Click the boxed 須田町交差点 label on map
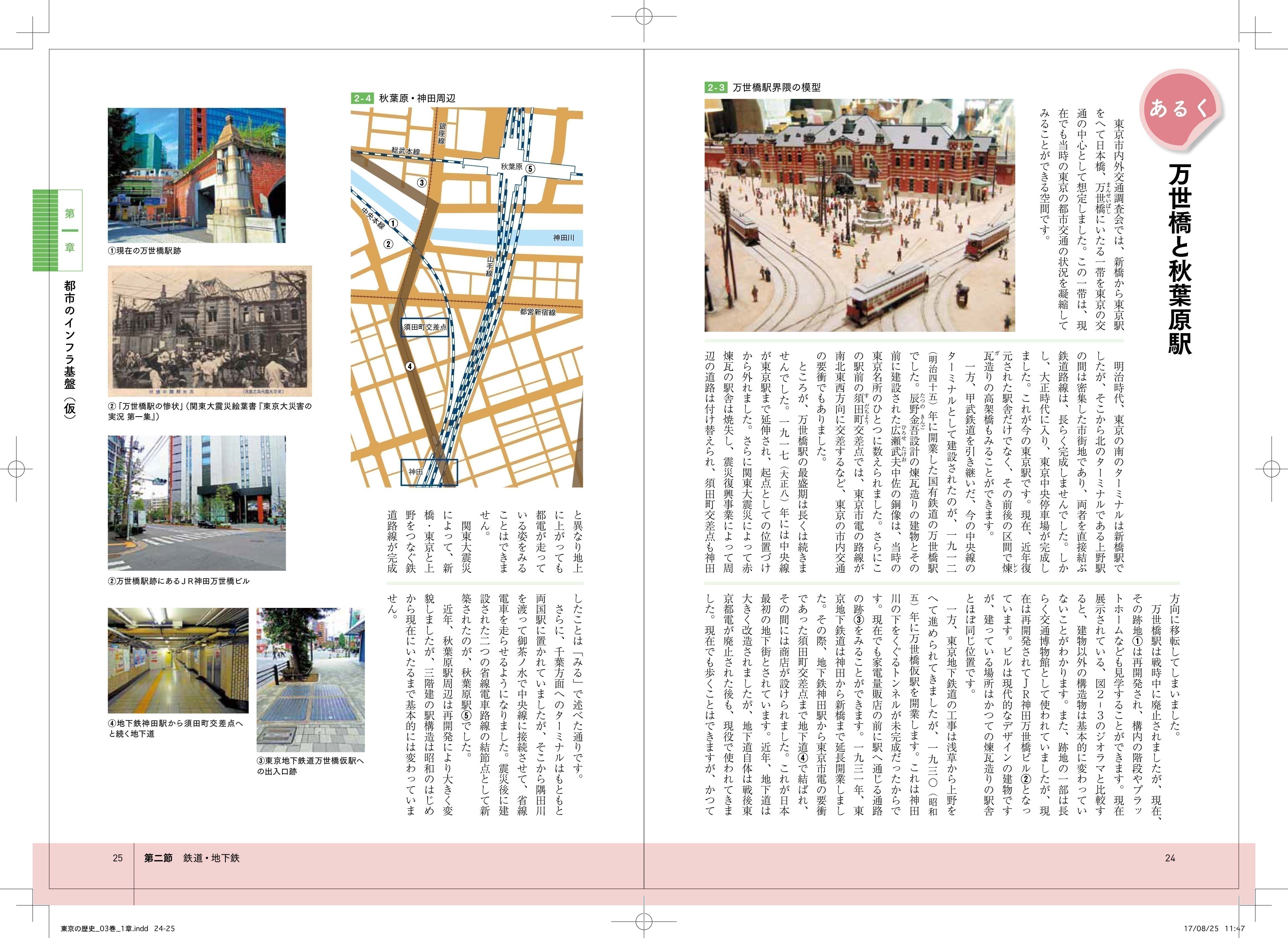The image size is (1288, 938). point(425,327)
